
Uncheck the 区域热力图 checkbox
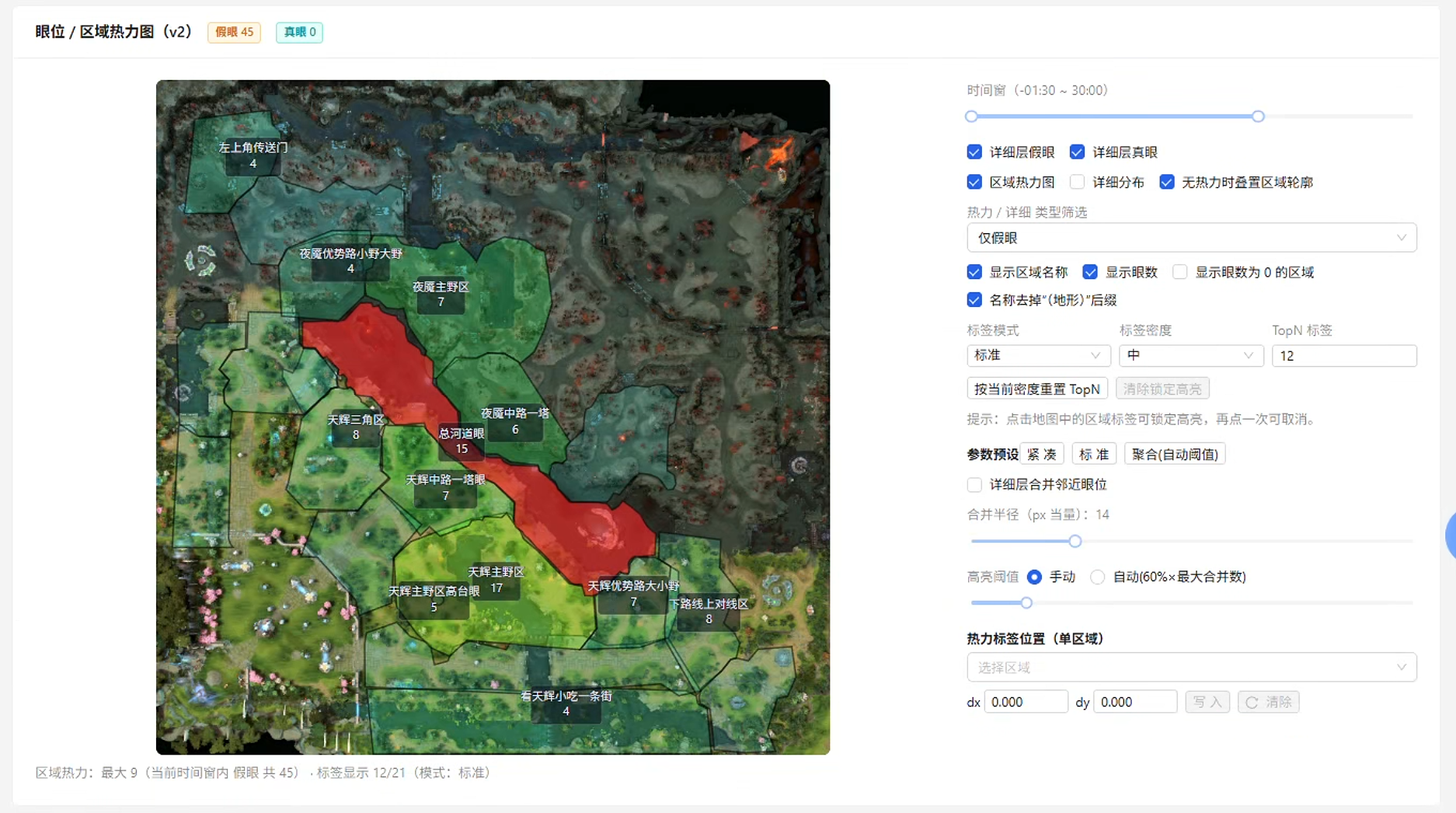point(974,182)
